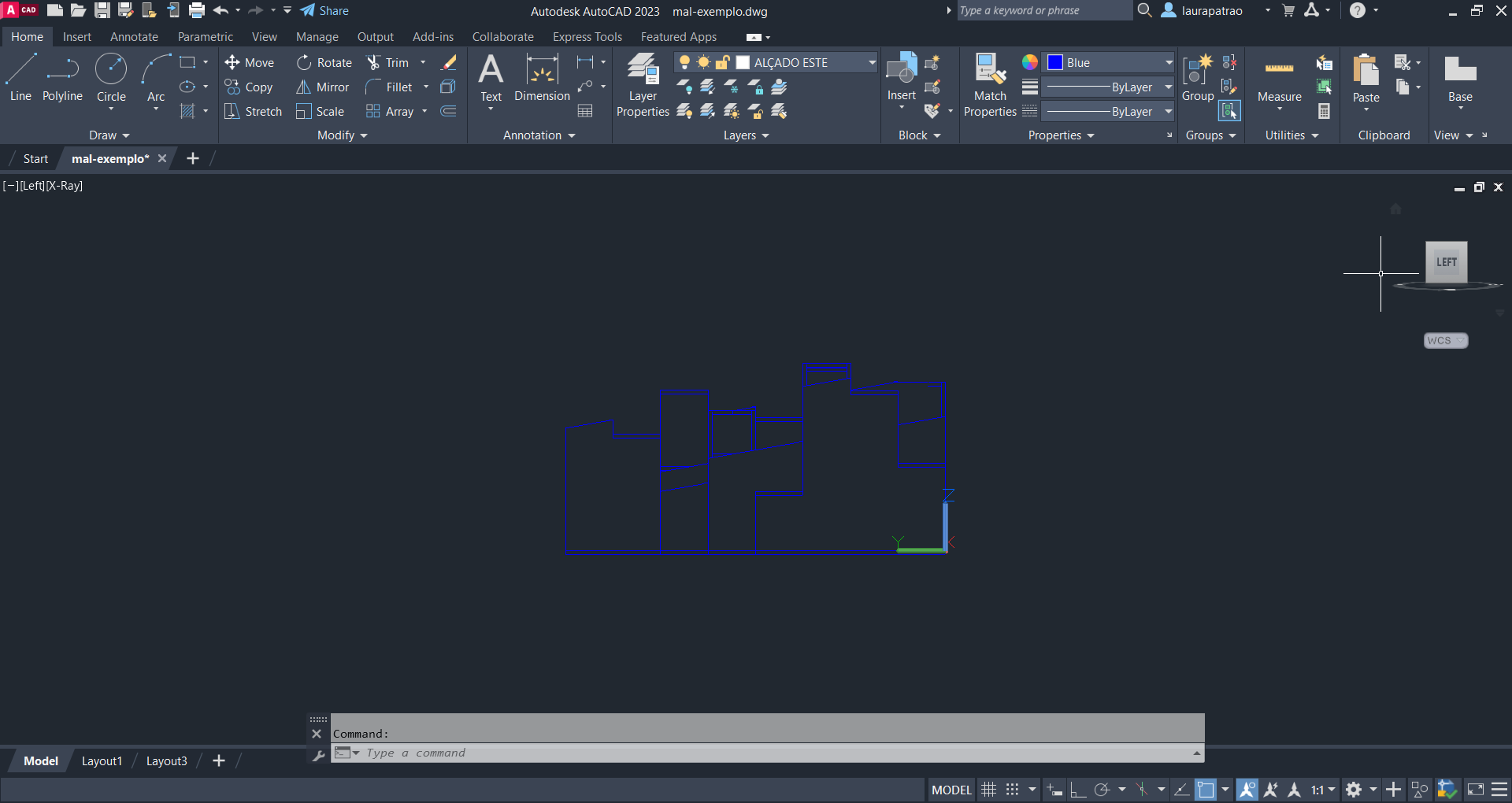
Task: Switch to the Start file tab
Action: point(35,158)
